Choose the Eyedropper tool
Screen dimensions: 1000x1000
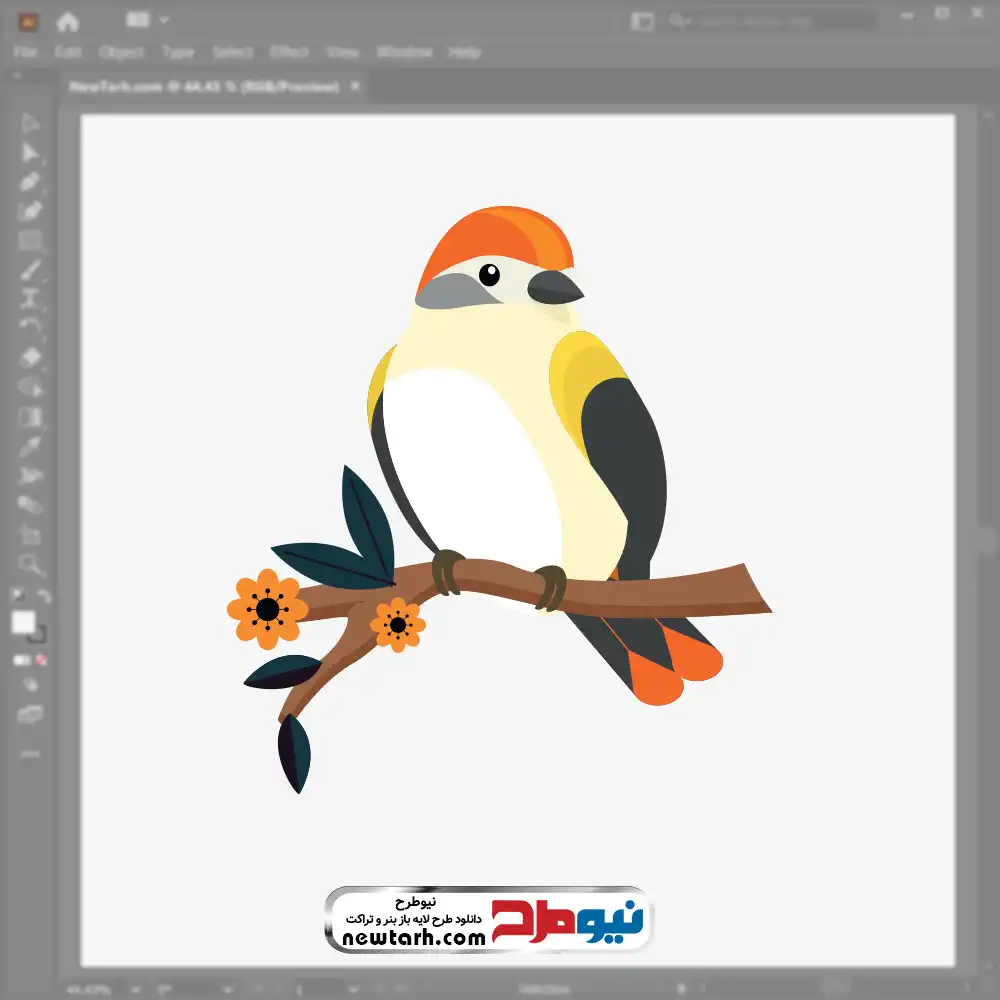pyautogui.click(x=30, y=446)
